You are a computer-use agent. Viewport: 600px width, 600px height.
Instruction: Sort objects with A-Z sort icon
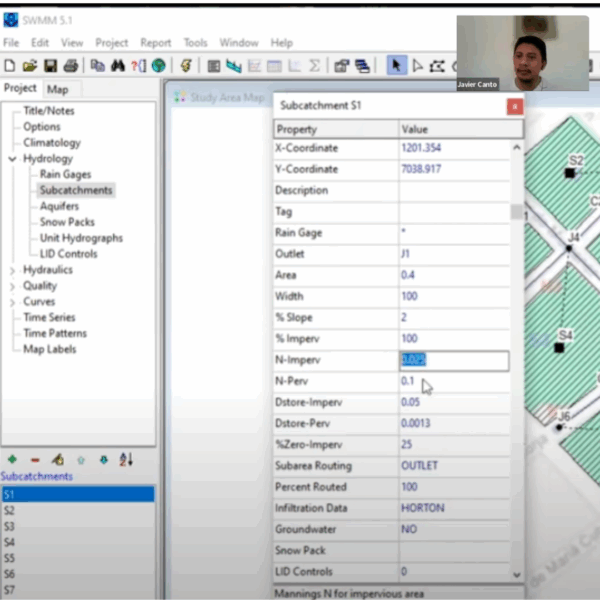[125, 459]
